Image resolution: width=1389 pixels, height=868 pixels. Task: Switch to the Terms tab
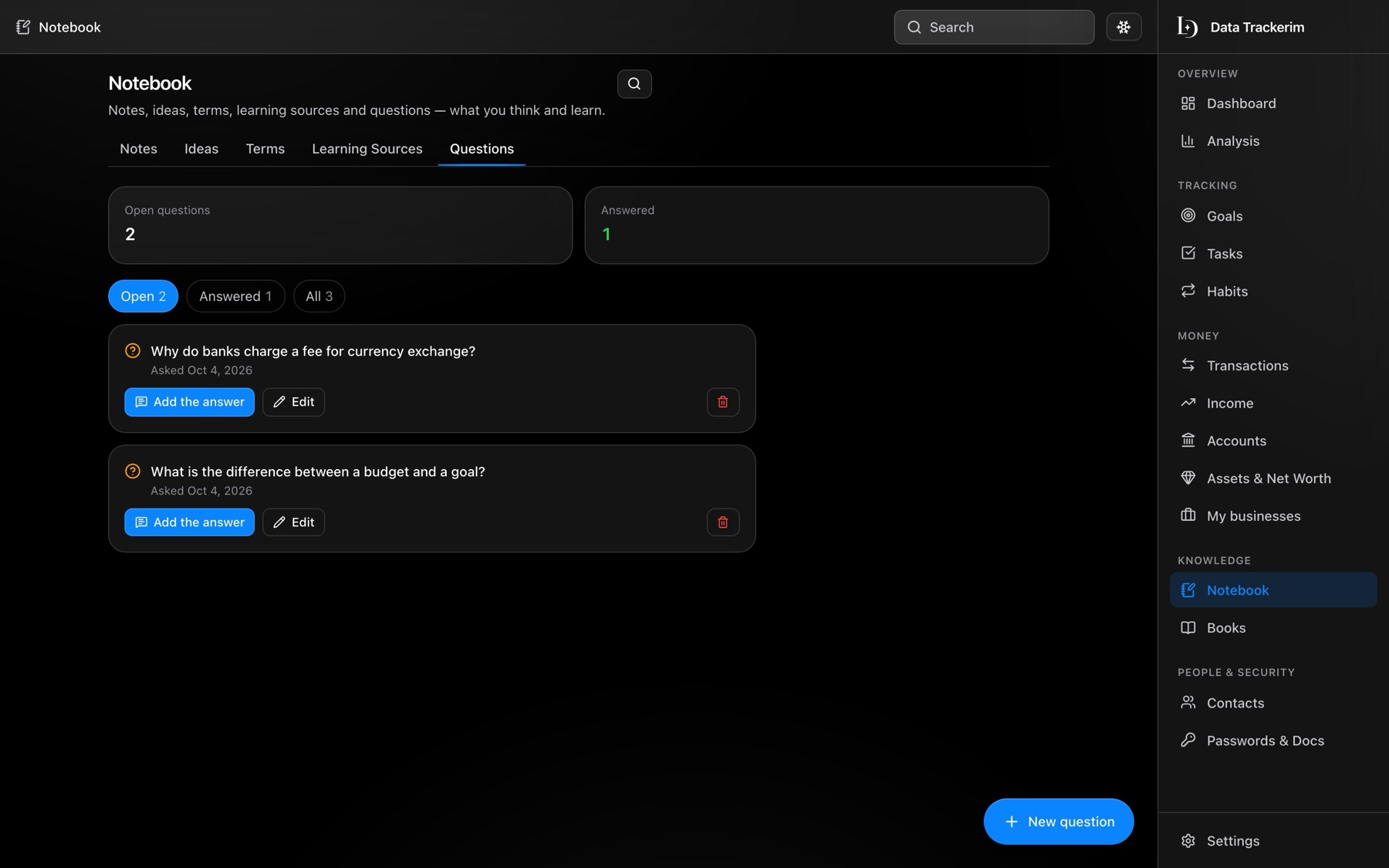click(265, 149)
